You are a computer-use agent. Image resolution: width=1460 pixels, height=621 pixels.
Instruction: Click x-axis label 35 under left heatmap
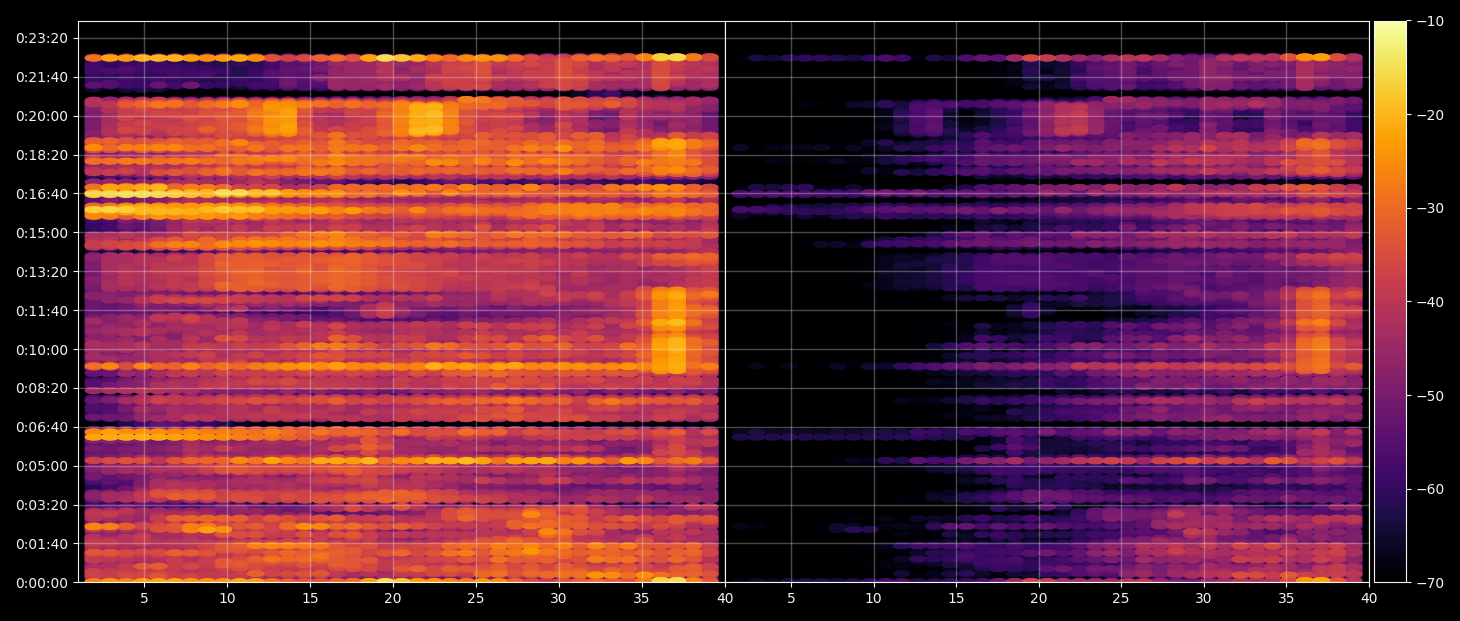tap(641, 599)
